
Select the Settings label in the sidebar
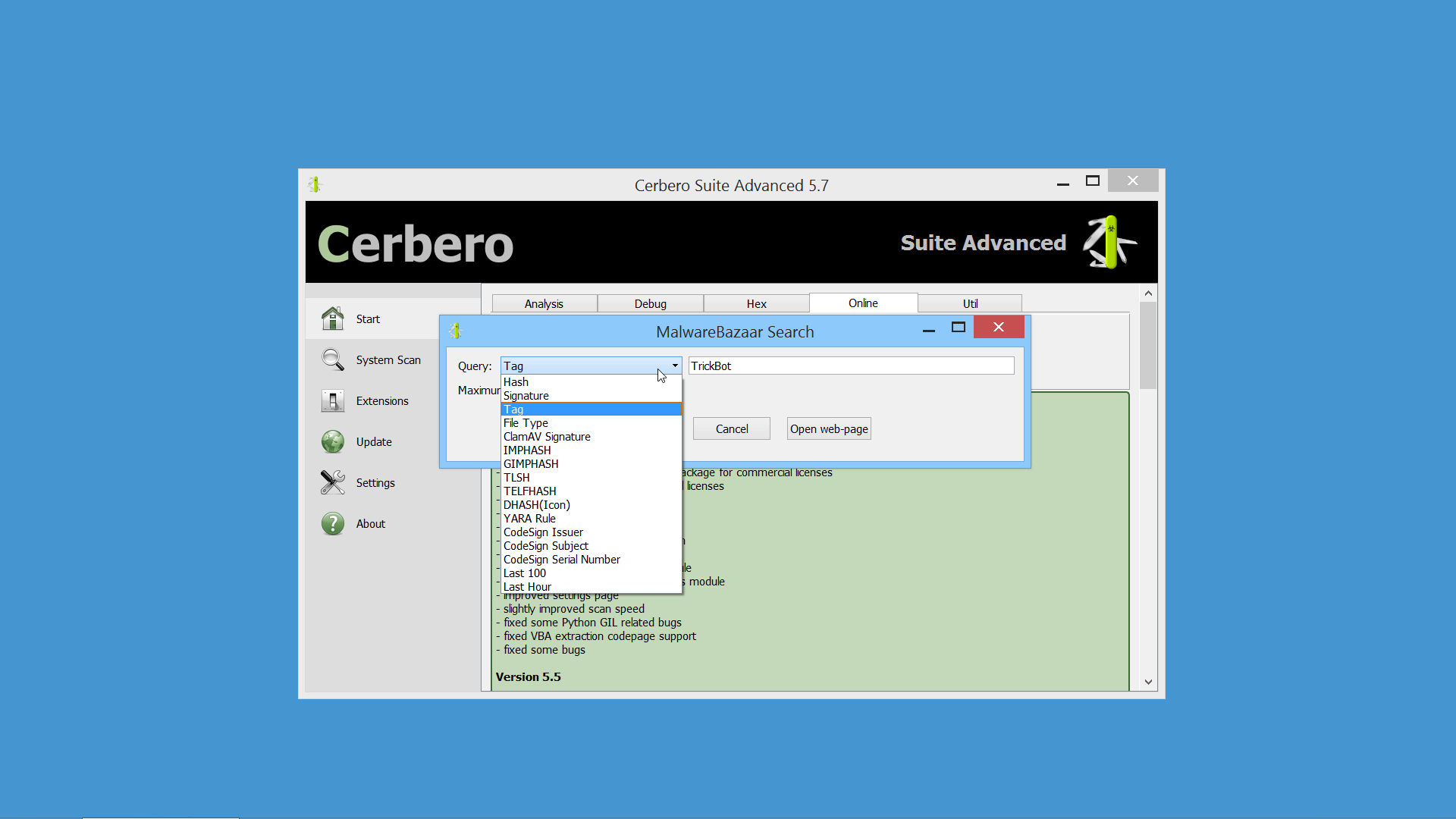click(375, 483)
